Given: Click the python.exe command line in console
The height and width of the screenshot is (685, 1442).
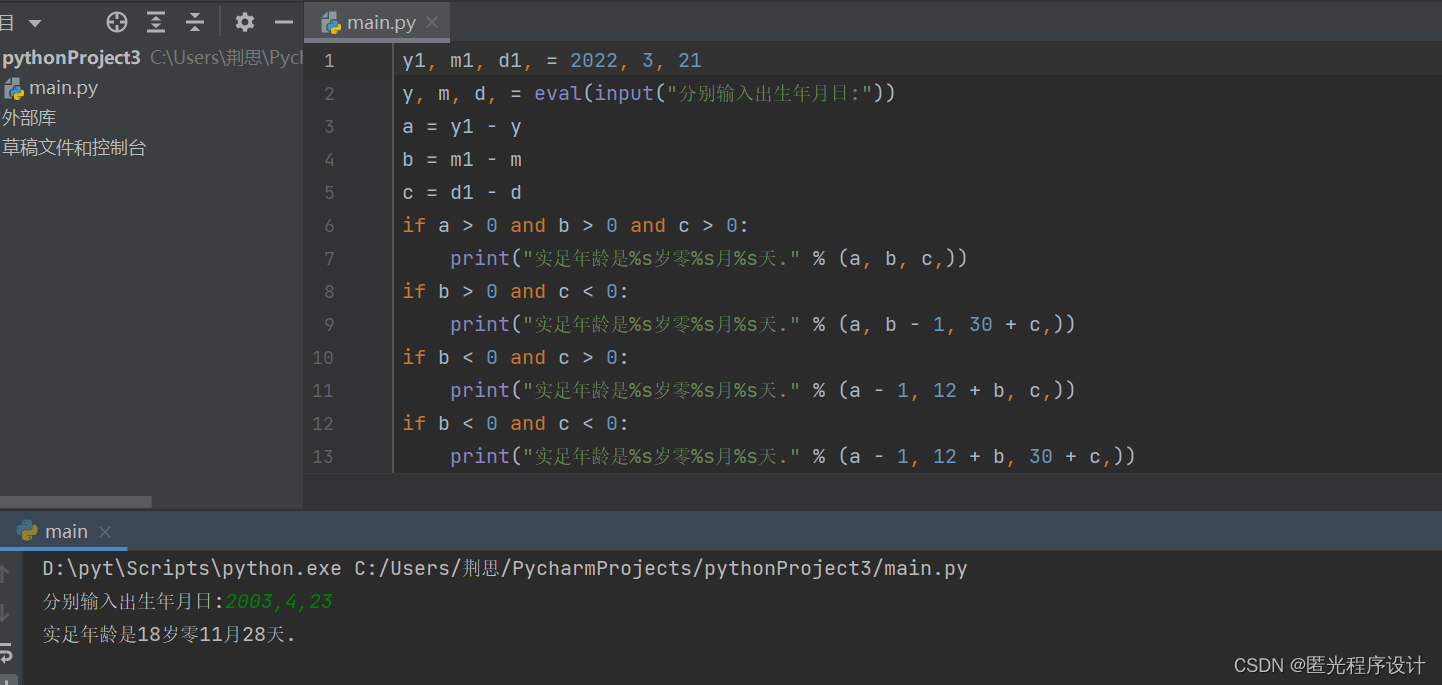Looking at the screenshot, I should [x=505, y=569].
